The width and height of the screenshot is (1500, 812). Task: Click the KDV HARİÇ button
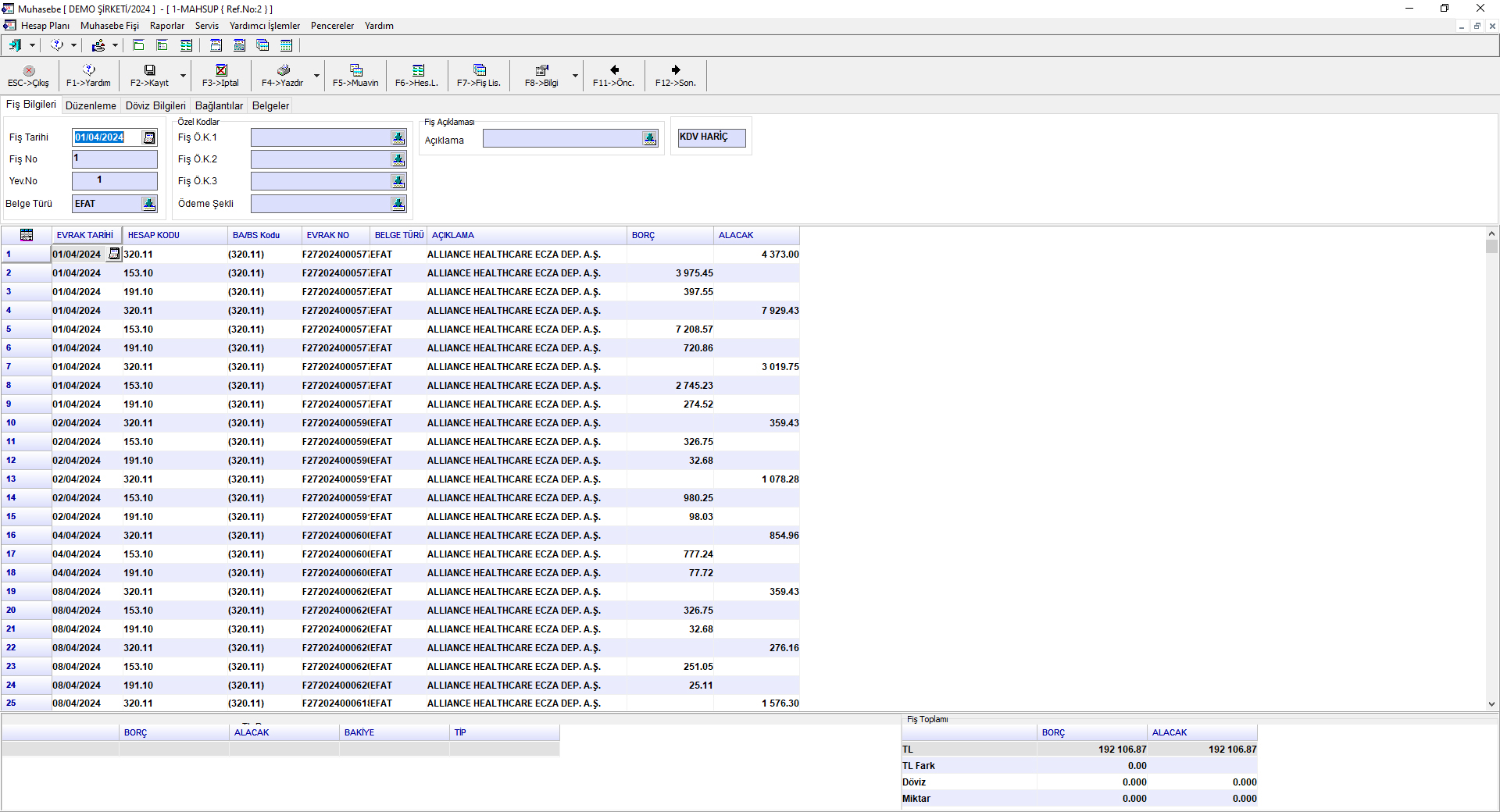click(712, 137)
